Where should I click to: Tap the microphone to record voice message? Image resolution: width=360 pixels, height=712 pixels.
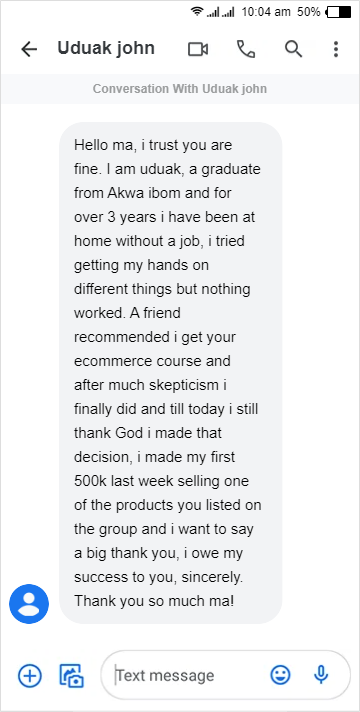click(321, 675)
